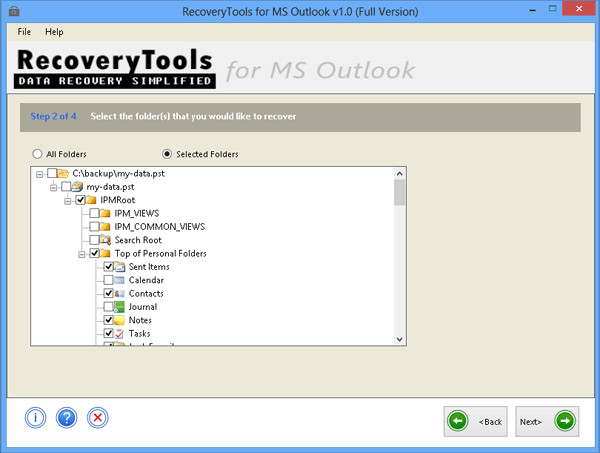This screenshot has height=453, width=600.
Task: Select the 'Calendar' tree row text
Action: [146, 280]
